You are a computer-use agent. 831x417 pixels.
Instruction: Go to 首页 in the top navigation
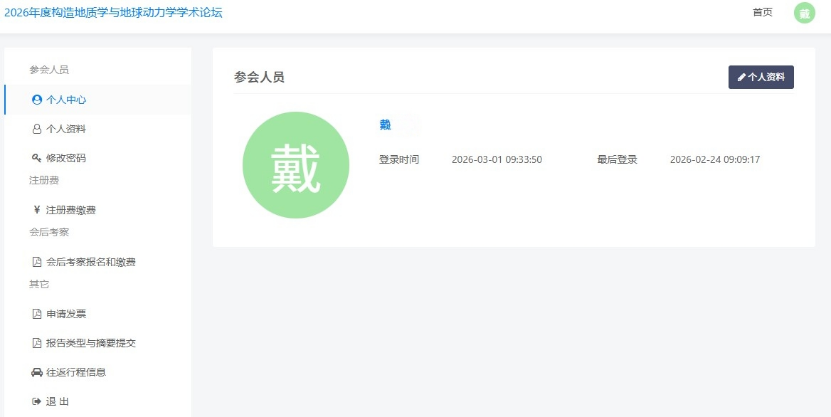point(762,13)
